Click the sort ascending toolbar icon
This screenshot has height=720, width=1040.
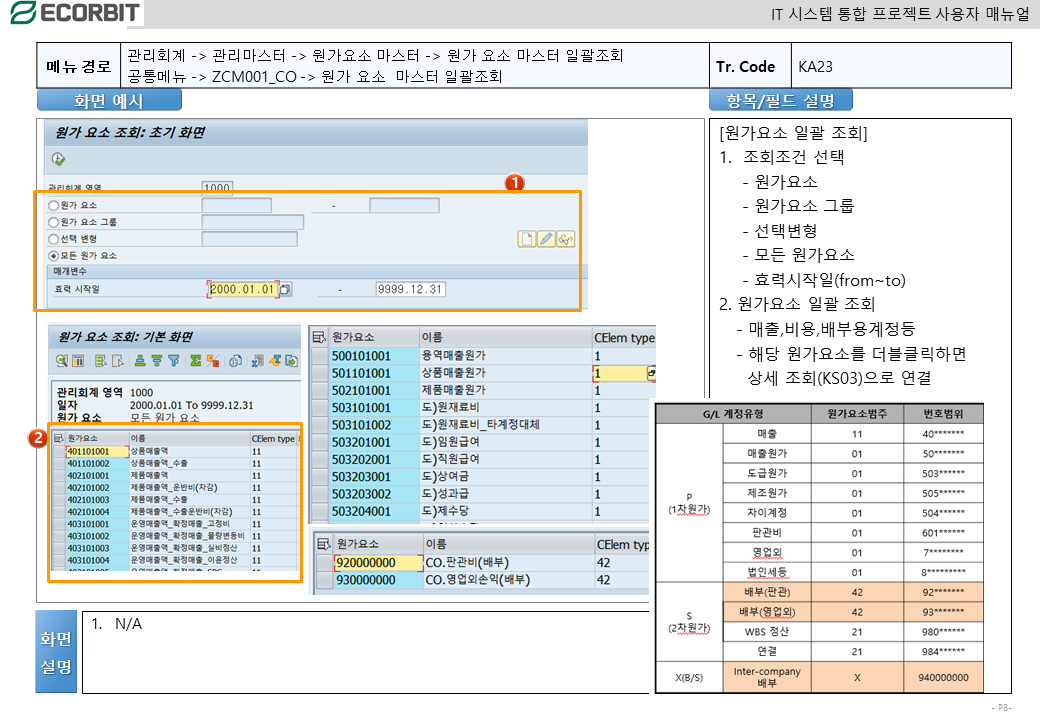click(x=141, y=361)
